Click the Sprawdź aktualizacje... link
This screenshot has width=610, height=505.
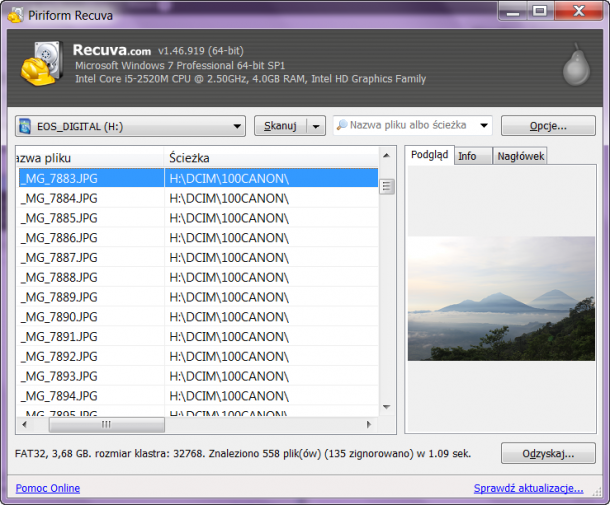pyautogui.click(x=528, y=488)
